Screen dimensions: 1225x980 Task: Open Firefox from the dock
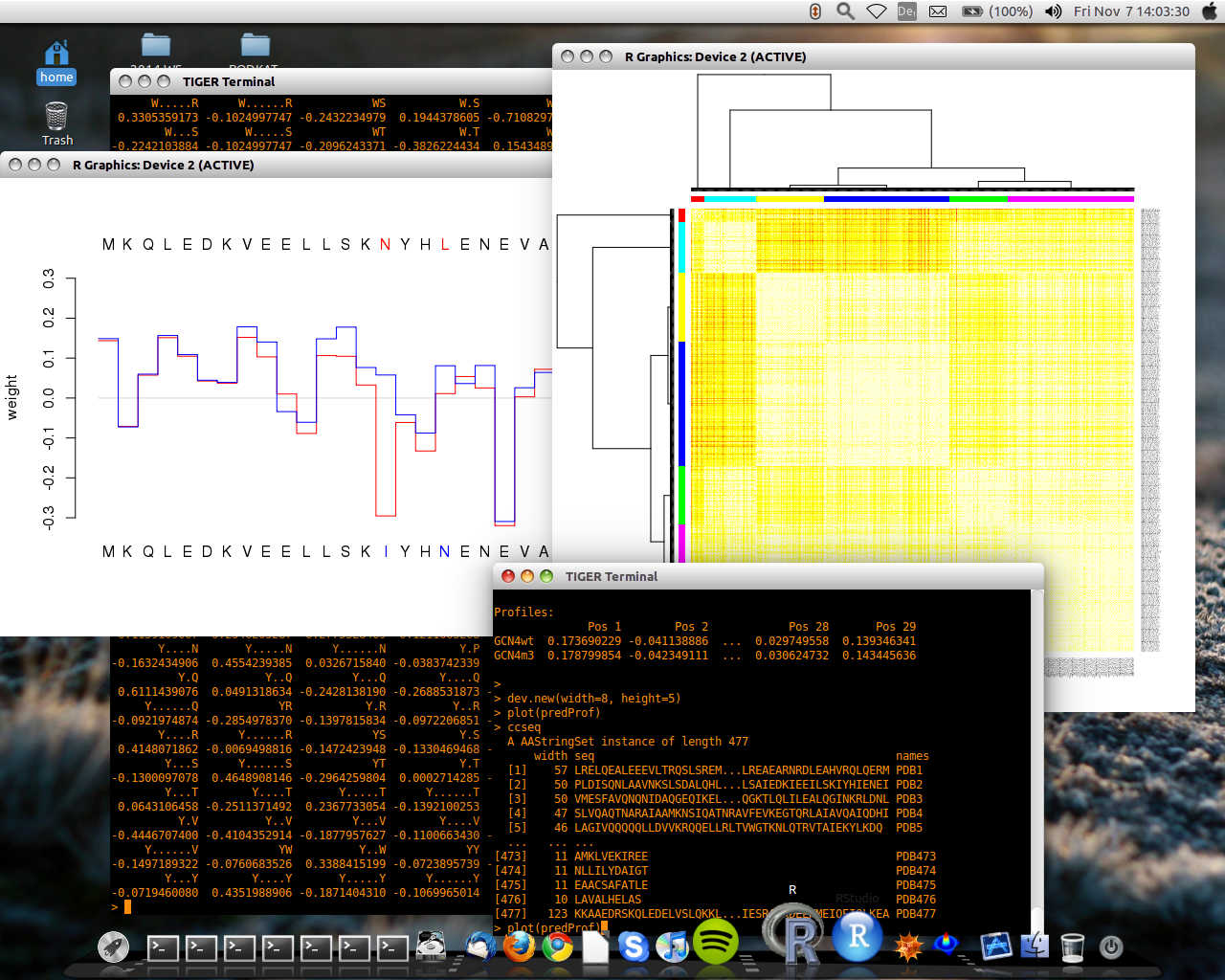point(518,947)
